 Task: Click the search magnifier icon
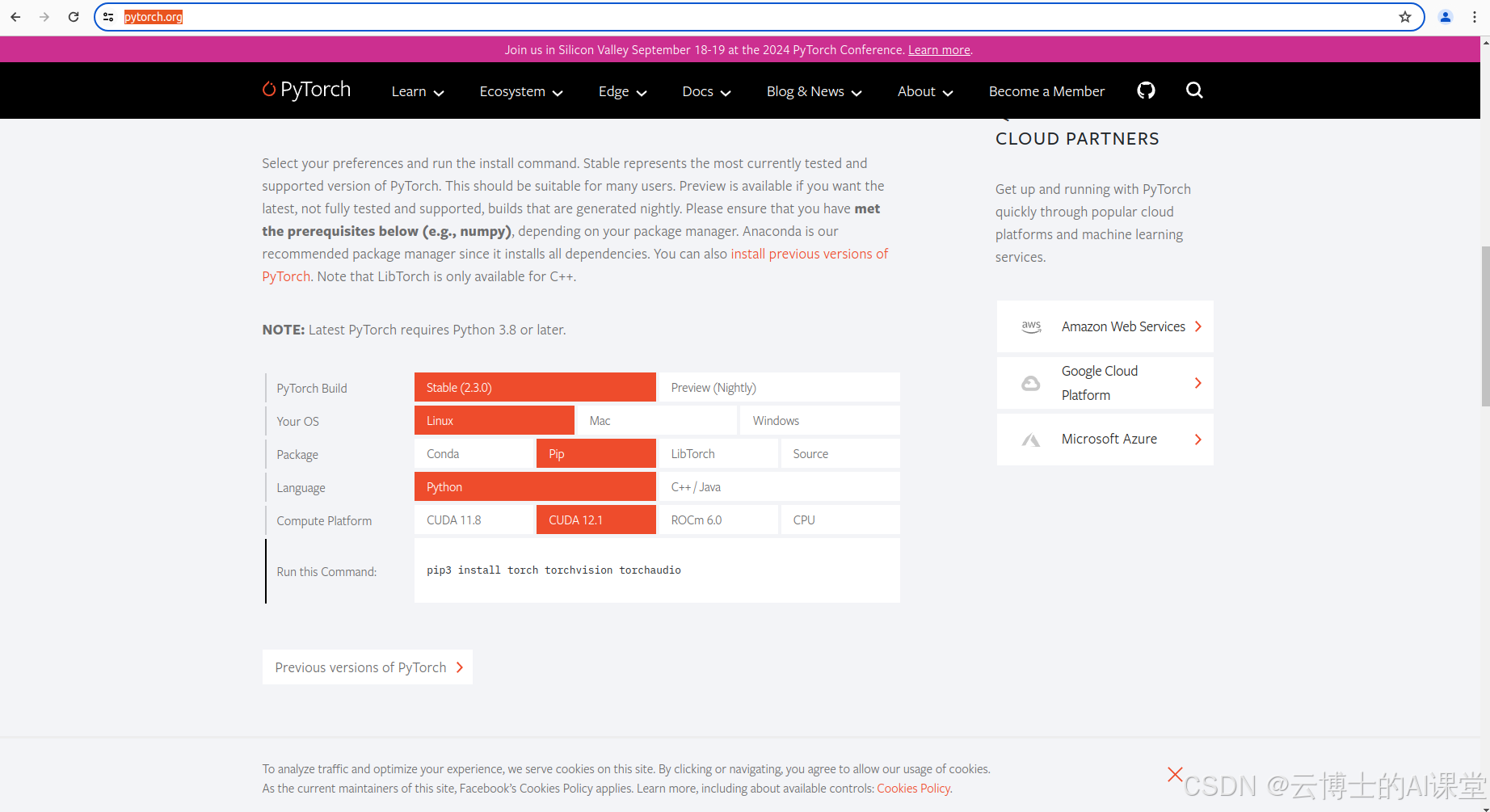click(1194, 90)
